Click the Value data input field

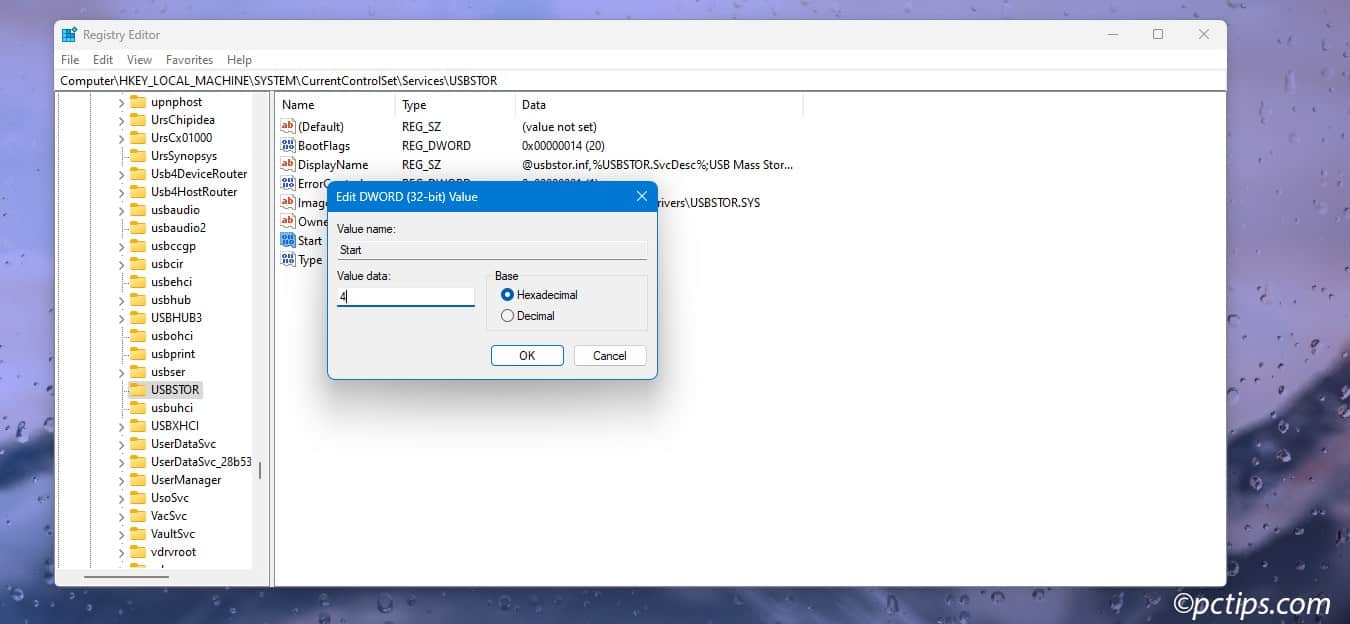[406, 297]
